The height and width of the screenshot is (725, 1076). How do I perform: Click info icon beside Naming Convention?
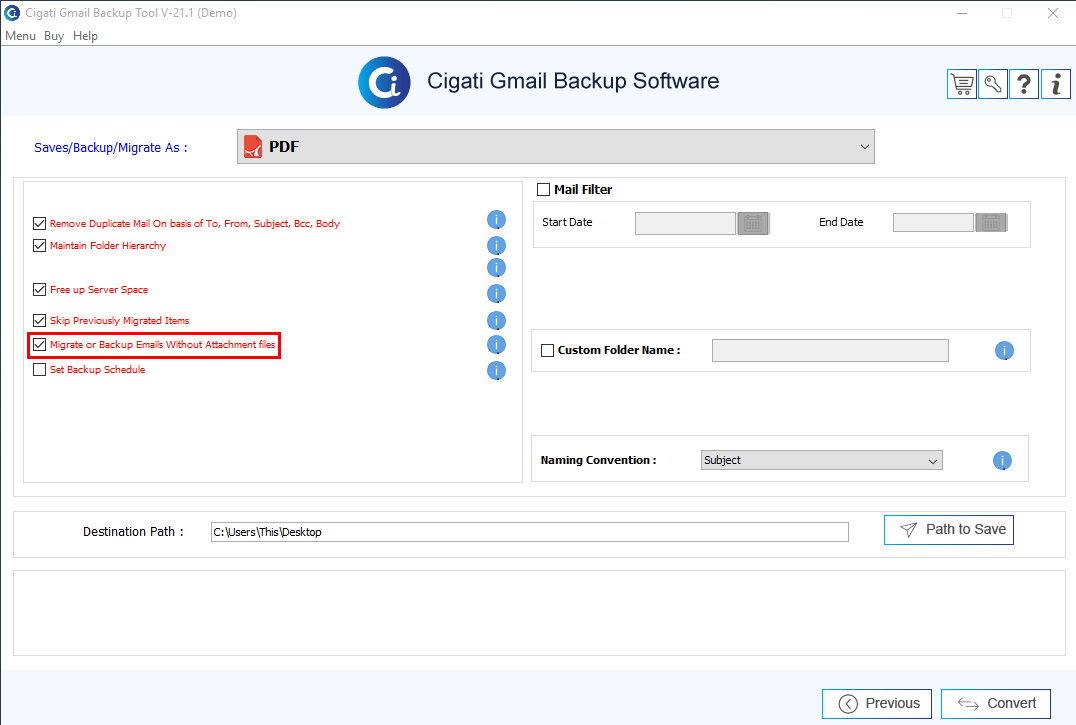[x=1002, y=460]
